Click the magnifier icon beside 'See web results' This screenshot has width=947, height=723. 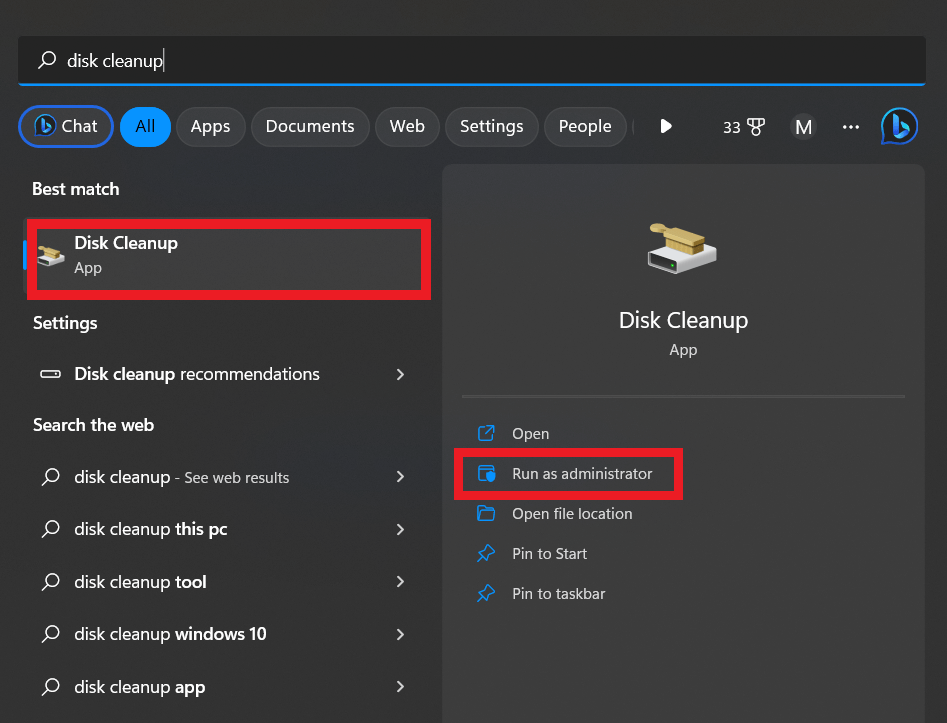click(x=51, y=477)
